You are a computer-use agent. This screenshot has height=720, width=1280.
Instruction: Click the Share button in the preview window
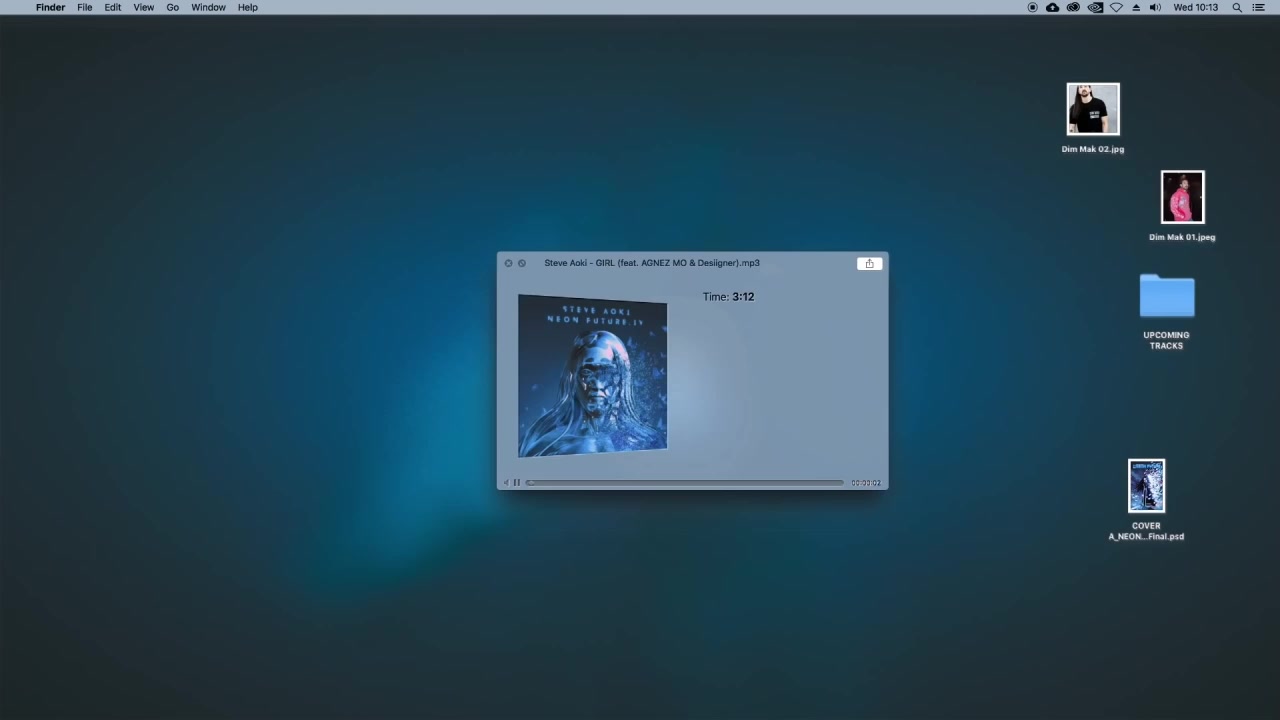[x=869, y=264]
